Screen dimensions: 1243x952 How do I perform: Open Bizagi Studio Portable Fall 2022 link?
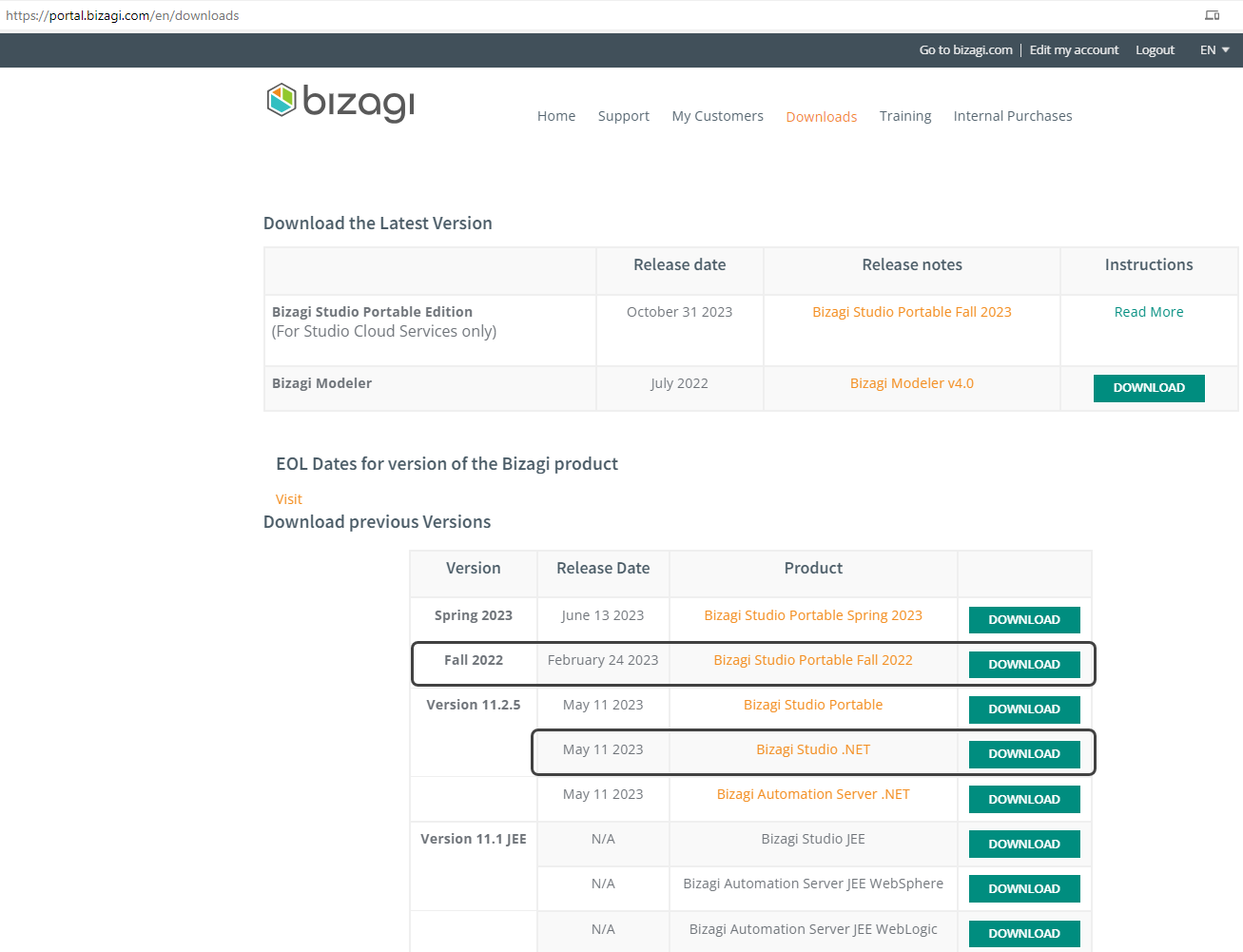(x=813, y=660)
